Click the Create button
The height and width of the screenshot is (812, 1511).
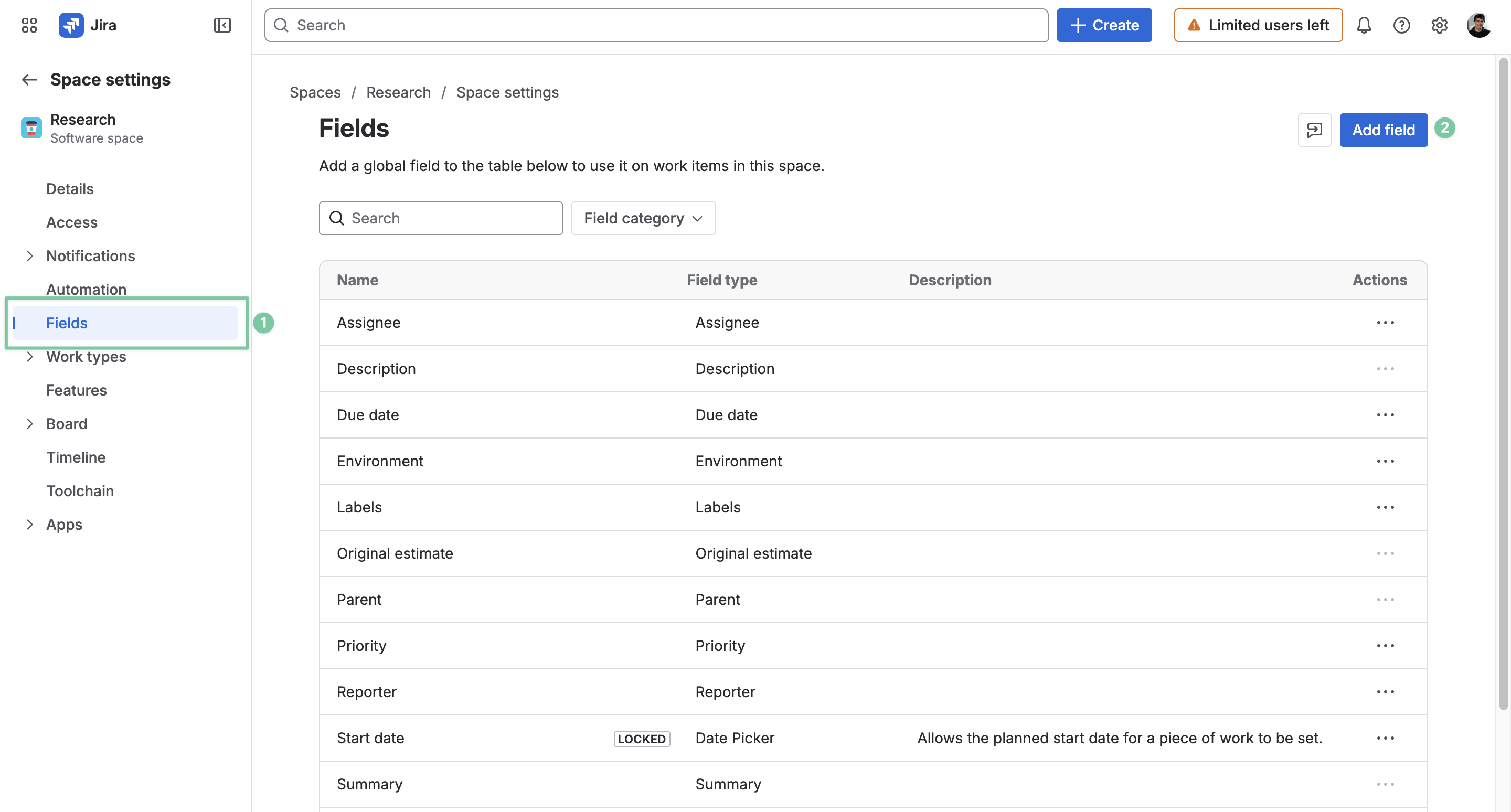1104,25
